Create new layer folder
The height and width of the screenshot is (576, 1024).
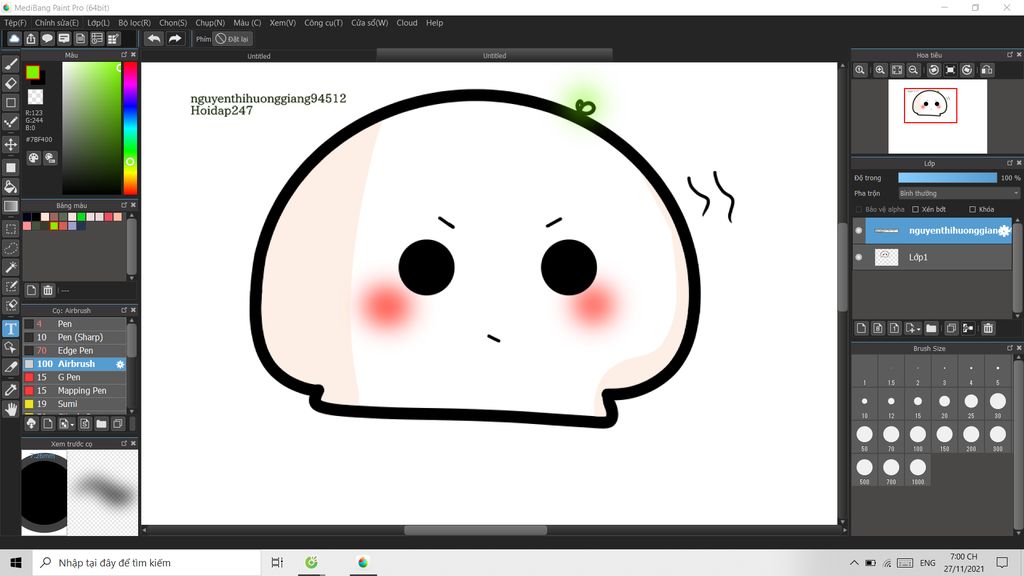[x=931, y=328]
